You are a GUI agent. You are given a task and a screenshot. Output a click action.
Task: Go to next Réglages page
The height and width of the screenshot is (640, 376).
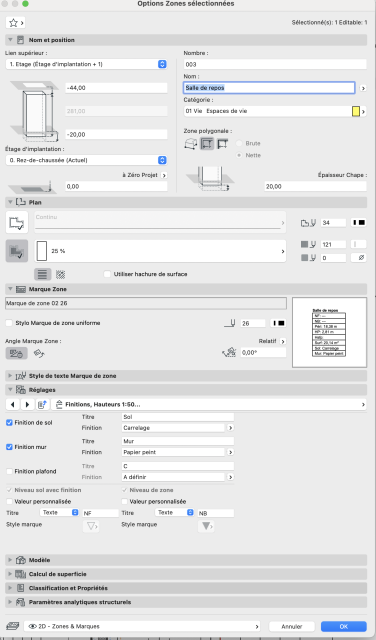pyautogui.click(x=27, y=404)
